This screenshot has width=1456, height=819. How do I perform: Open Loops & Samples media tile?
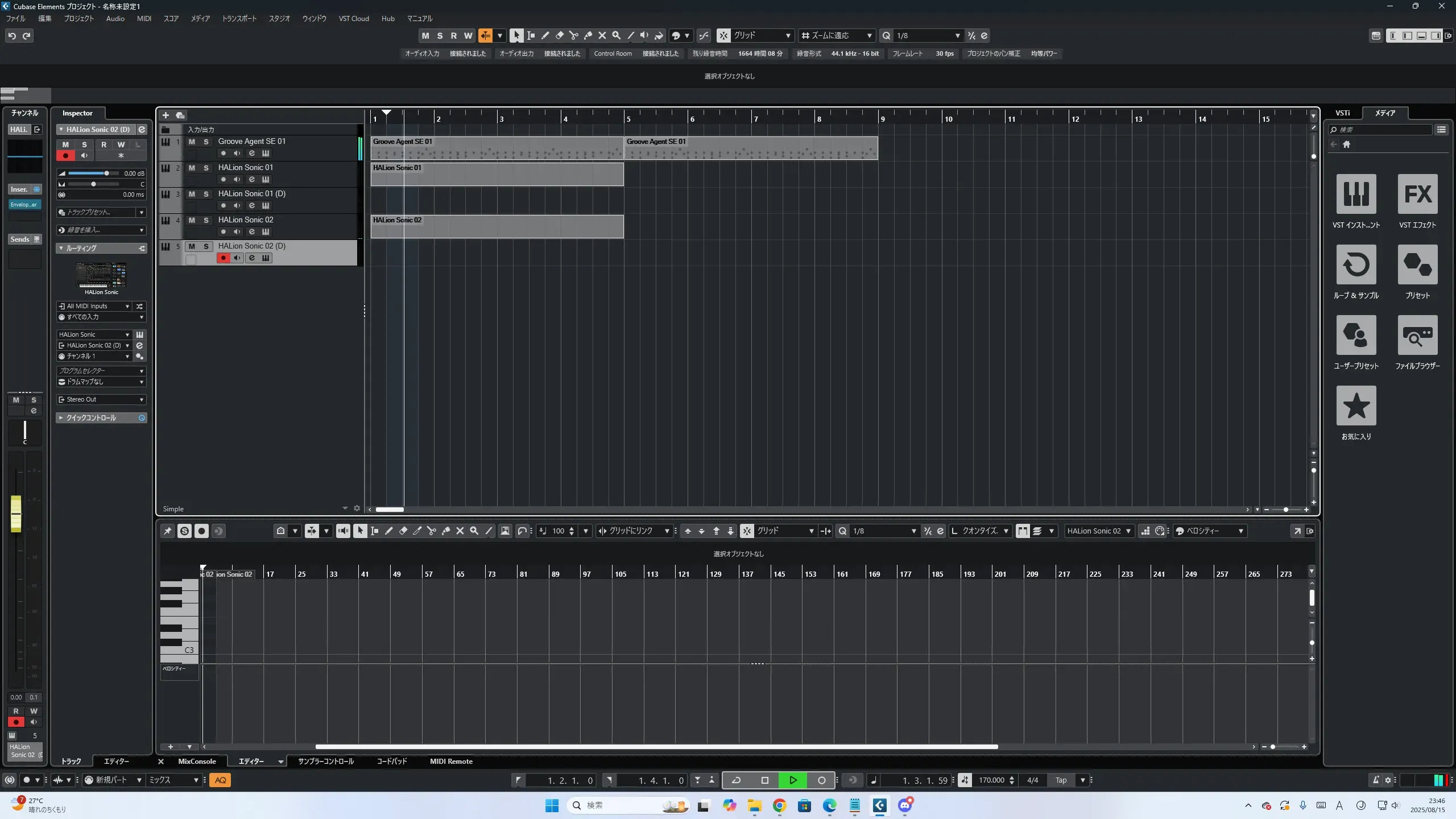(1356, 264)
